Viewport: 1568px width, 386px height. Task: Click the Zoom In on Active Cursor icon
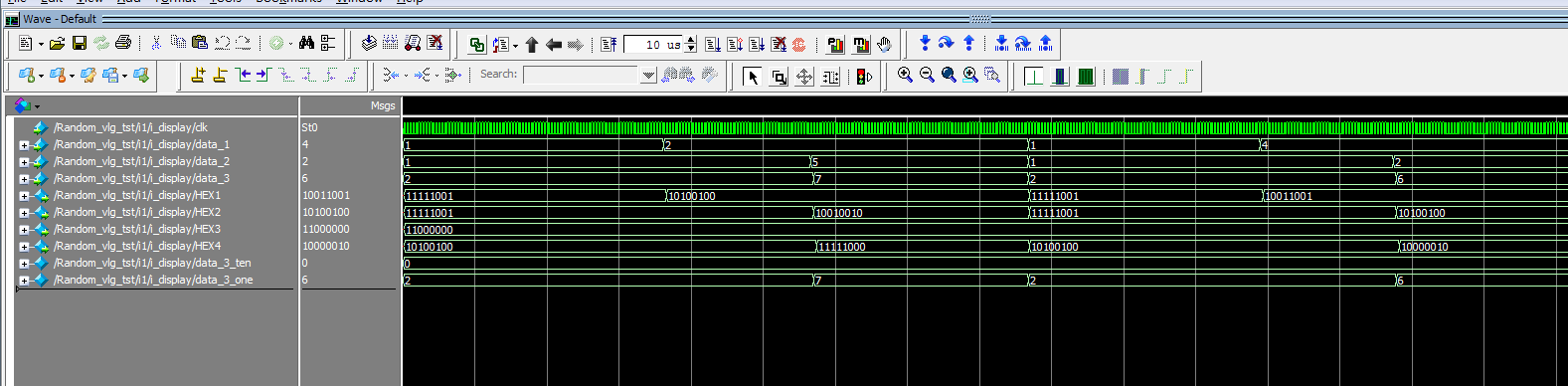970,76
